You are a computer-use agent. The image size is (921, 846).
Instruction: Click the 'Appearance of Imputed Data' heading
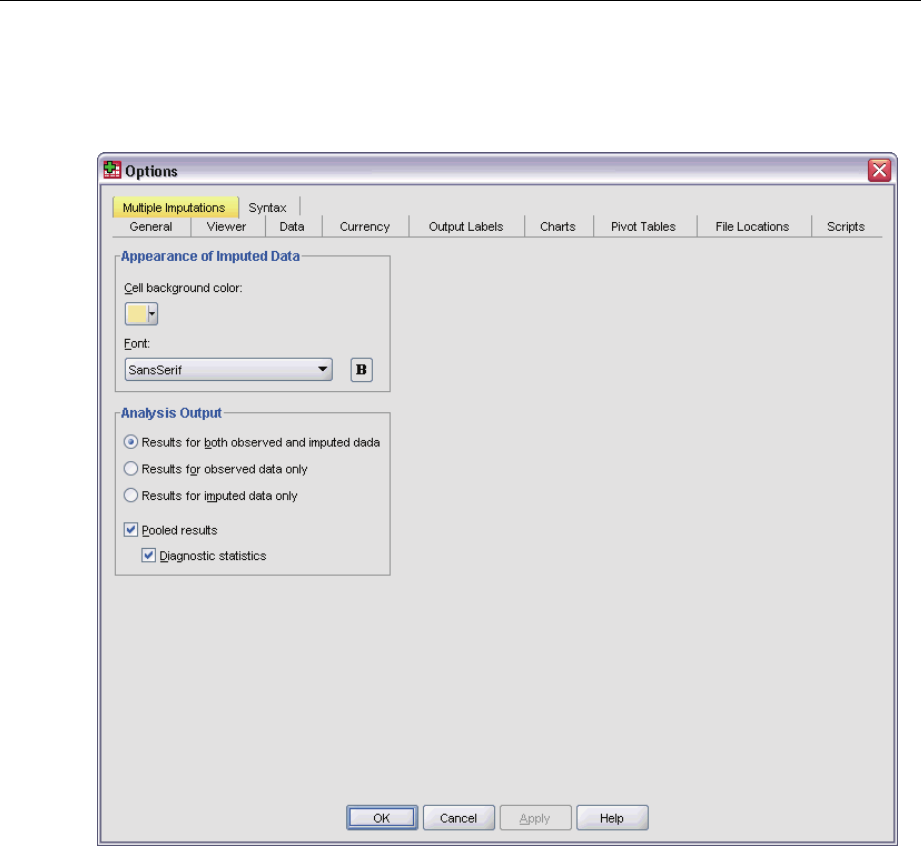click(x=210, y=256)
